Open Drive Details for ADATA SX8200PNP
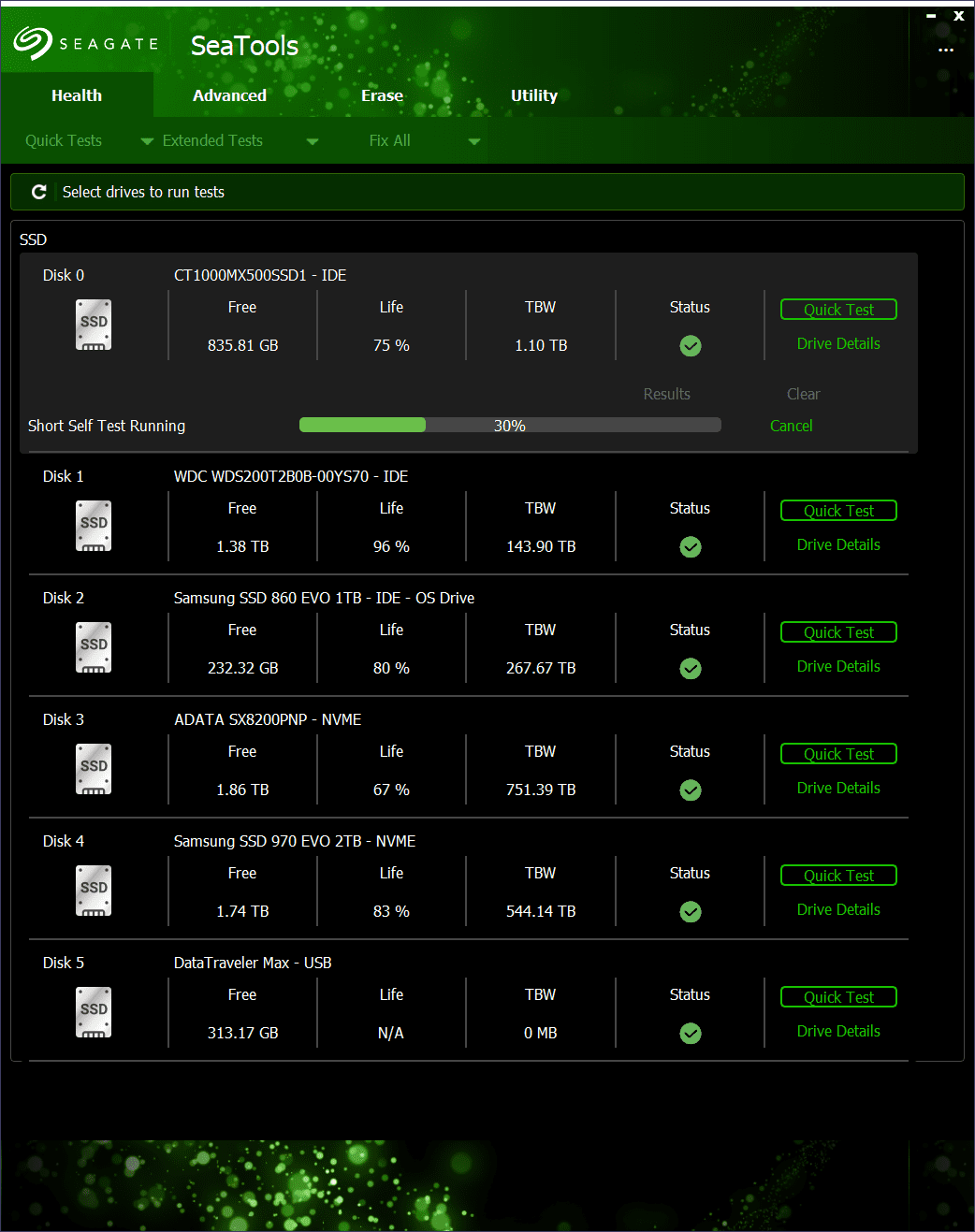This screenshot has height=1232, width=975. [x=838, y=788]
